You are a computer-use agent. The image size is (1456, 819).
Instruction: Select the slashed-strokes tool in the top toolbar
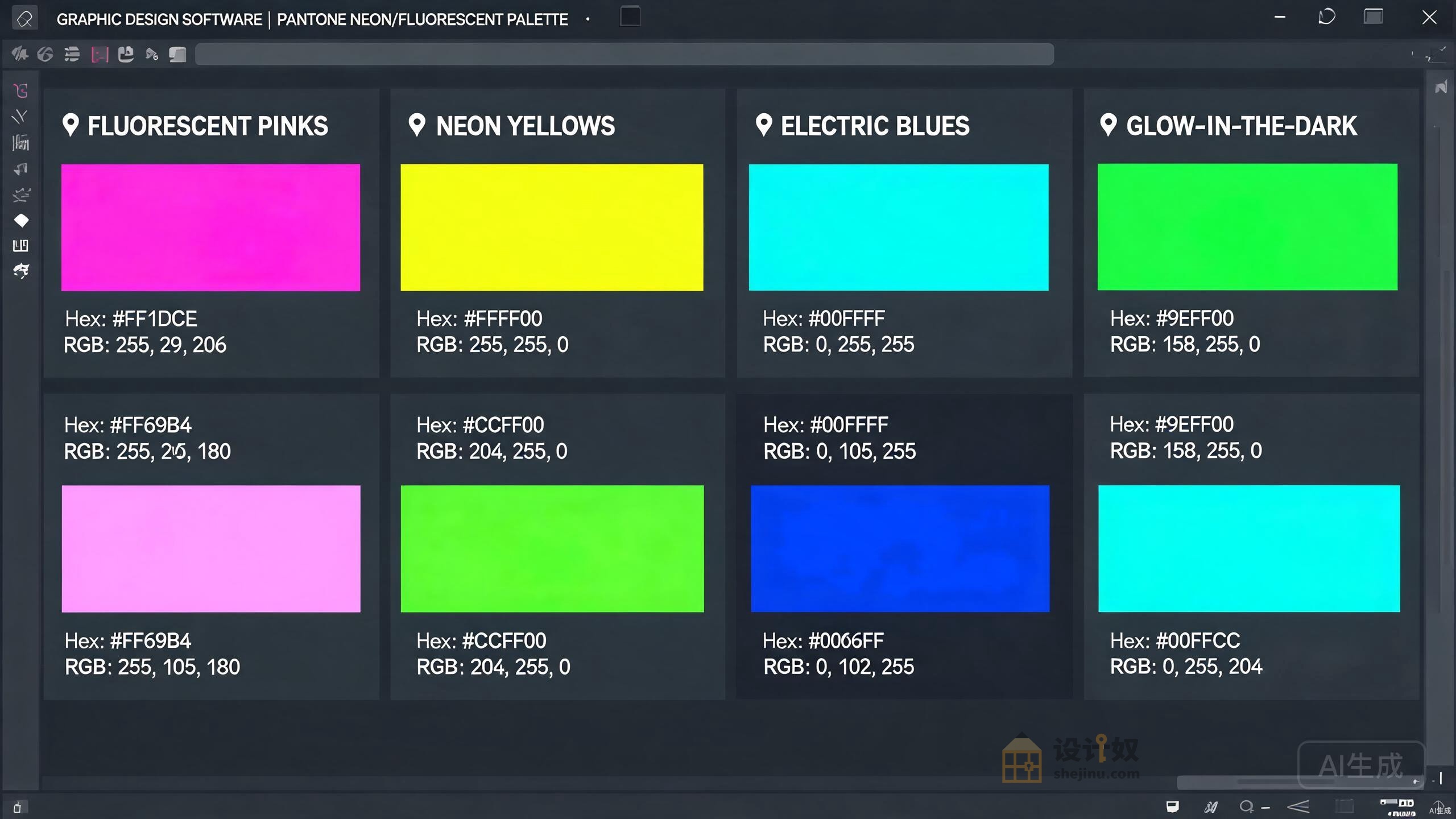point(20,54)
